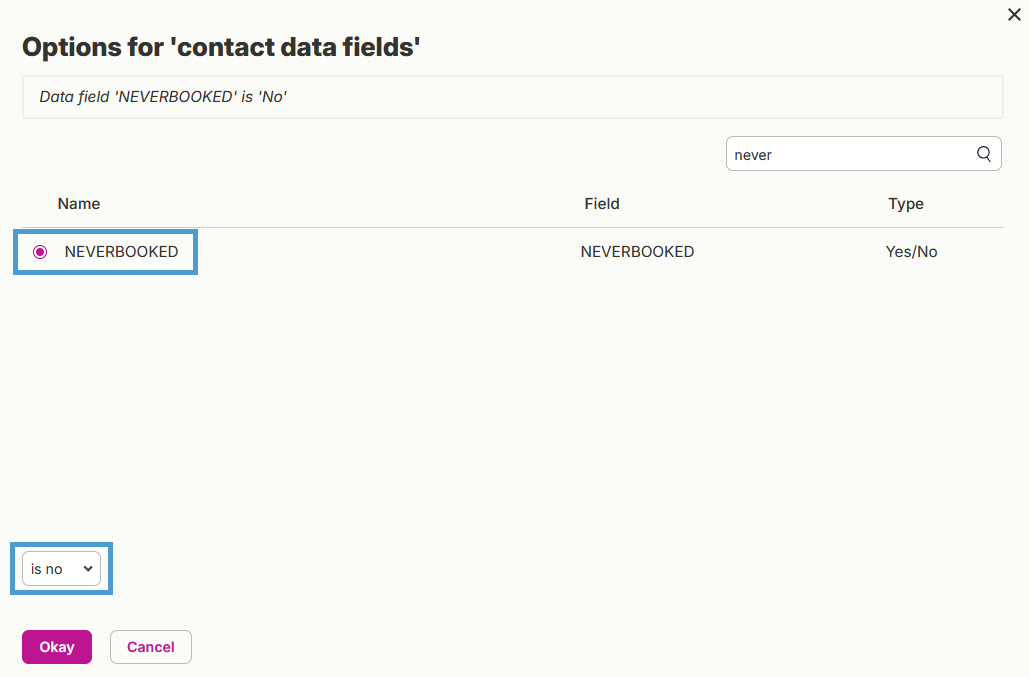
Task: Click the word 'No' in summary text
Action: (x=272, y=97)
